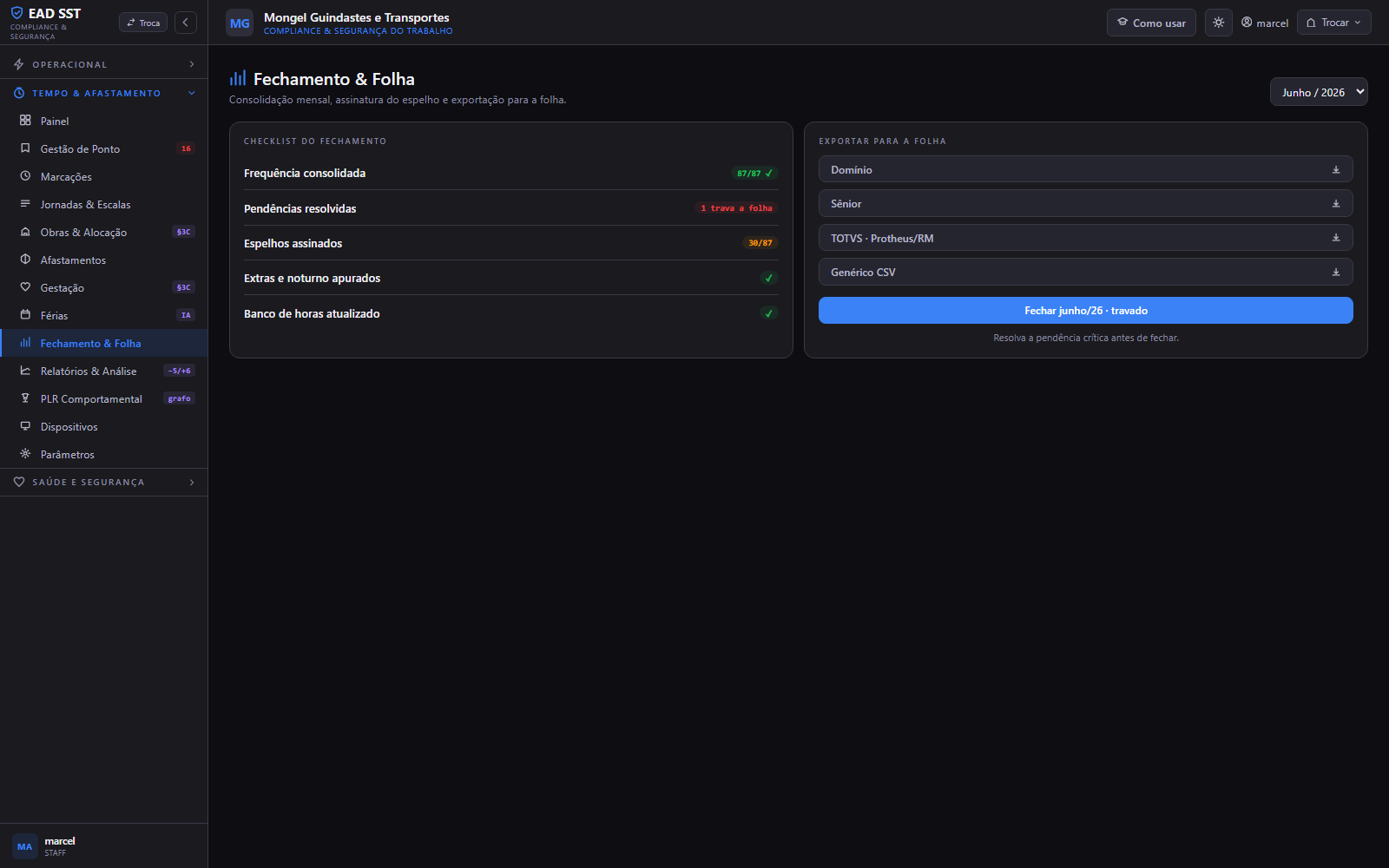Image resolution: width=1389 pixels, height=868 pixels.
Task: Click the Dispositivos monitor icon
Action: (x=25, y=426)
